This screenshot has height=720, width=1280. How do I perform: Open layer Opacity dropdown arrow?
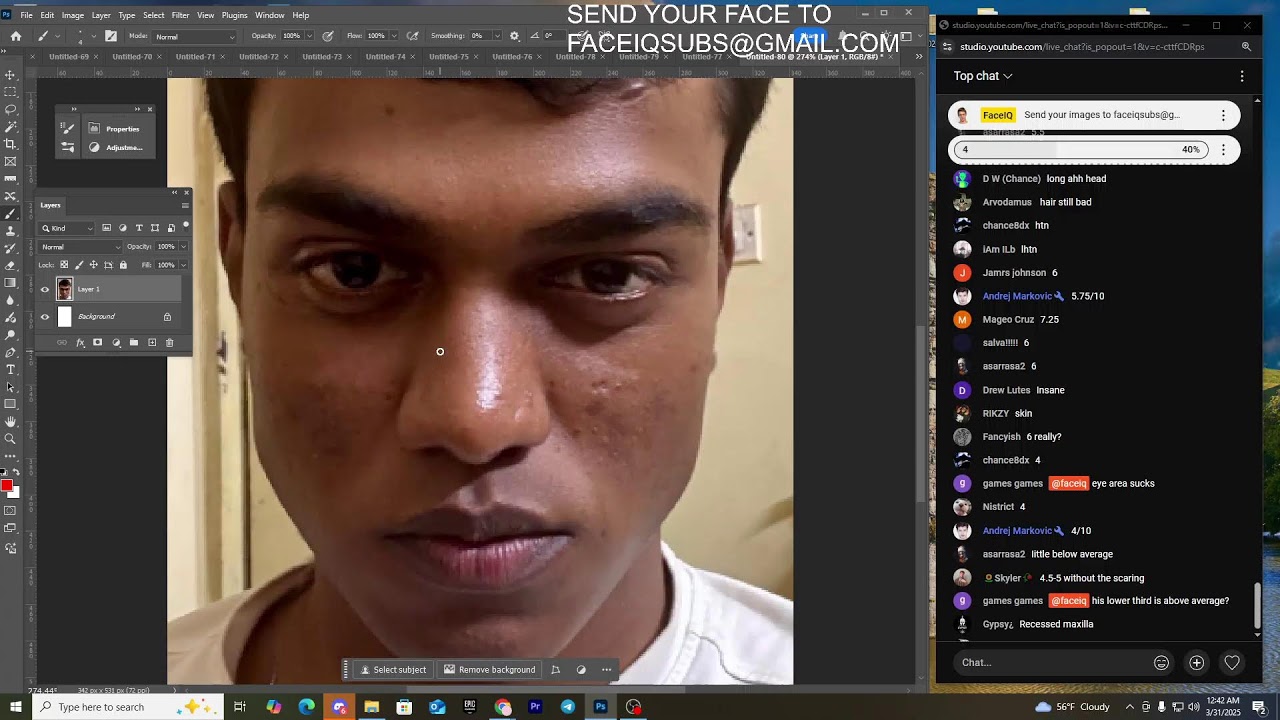coord(183,247)
